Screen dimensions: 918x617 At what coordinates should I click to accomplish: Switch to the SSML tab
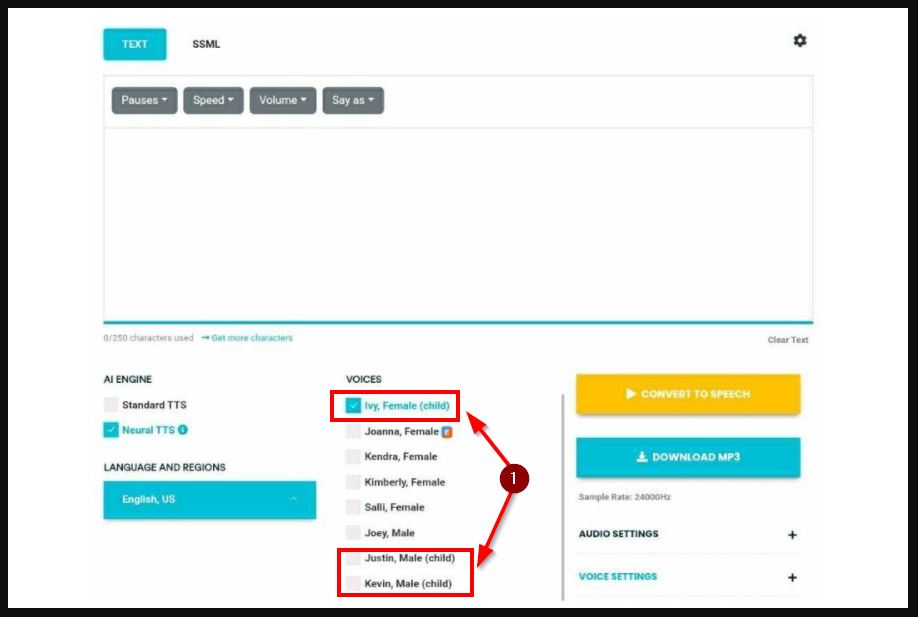[x=206, y=44]
